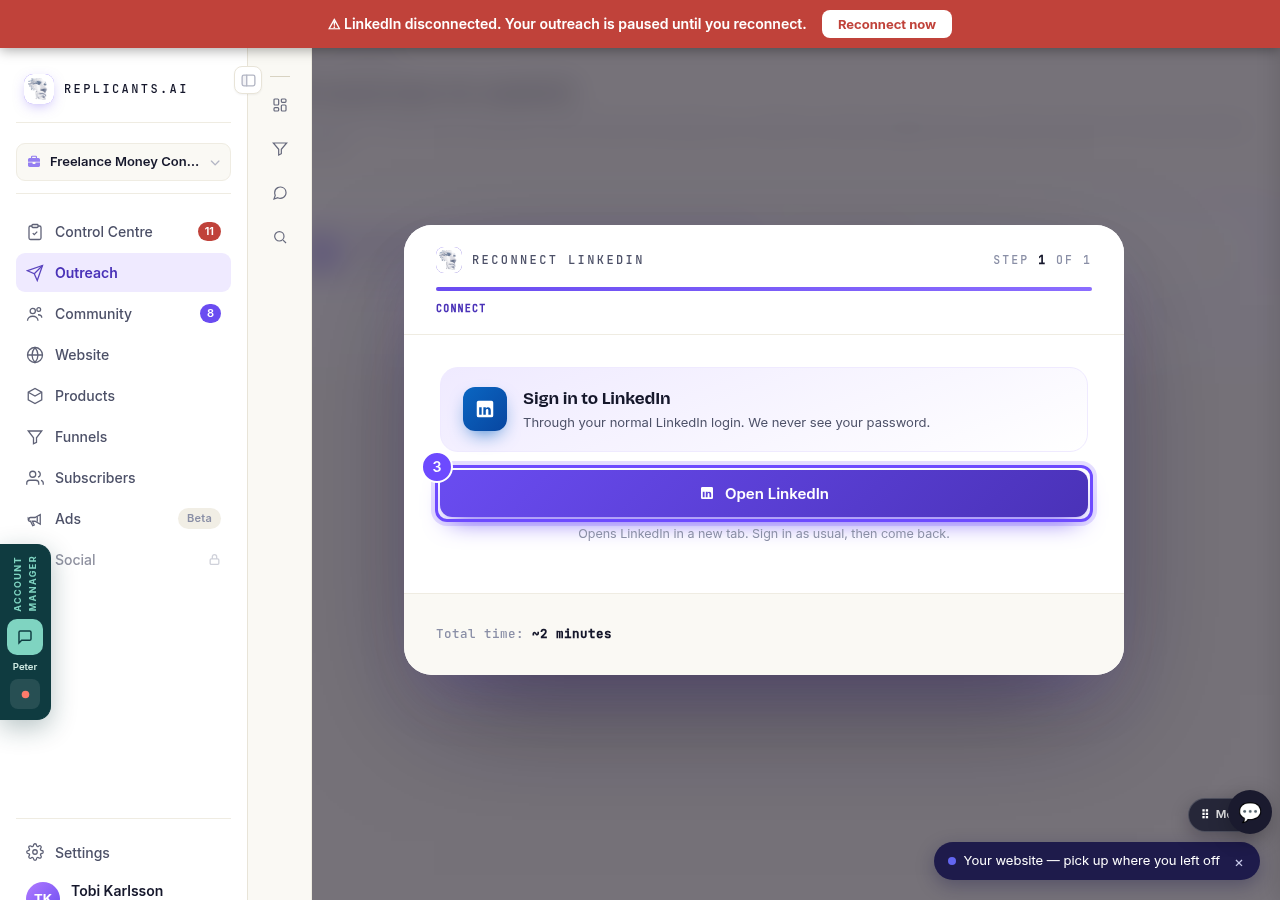The height and width of the screenshot is (900, 1280).
Task: Open Ads beta section
Action: point(123,519)
